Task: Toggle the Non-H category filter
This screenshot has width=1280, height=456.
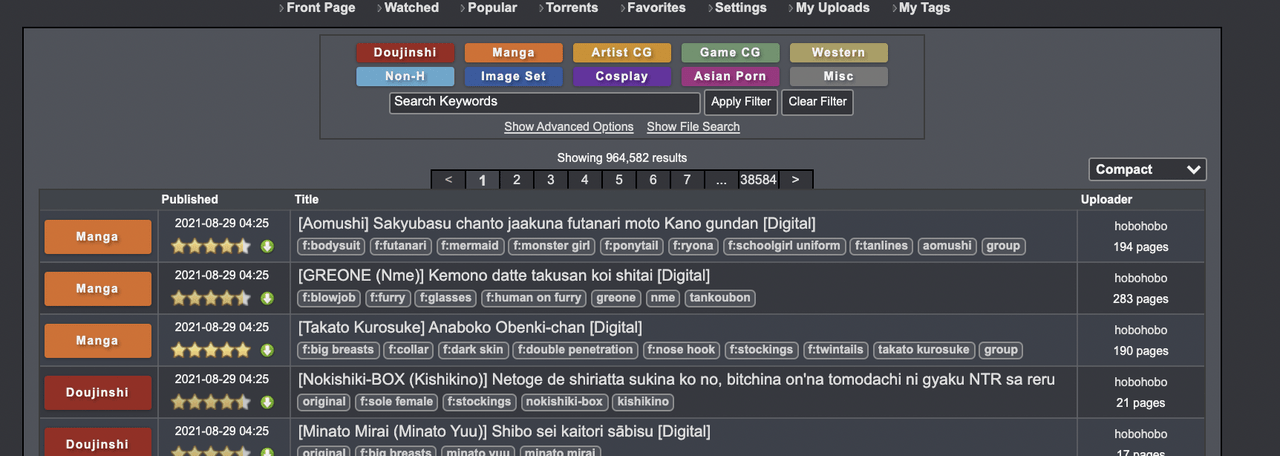Action: 405,76
